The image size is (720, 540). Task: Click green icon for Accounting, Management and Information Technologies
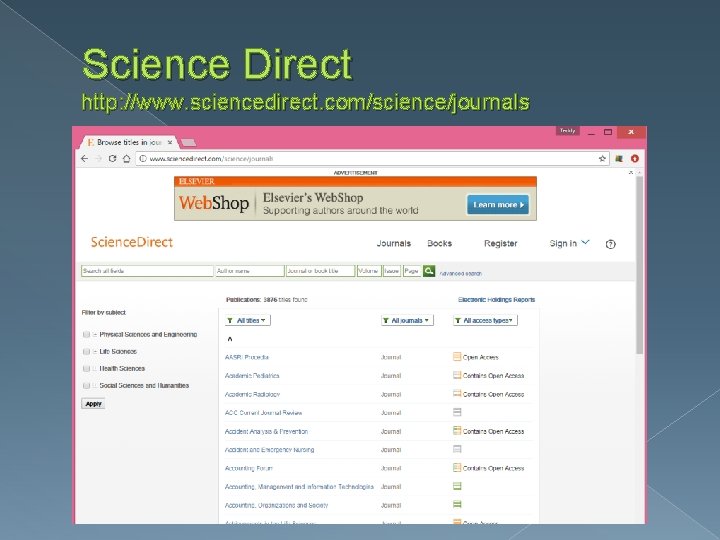click(x=457, y=486)
